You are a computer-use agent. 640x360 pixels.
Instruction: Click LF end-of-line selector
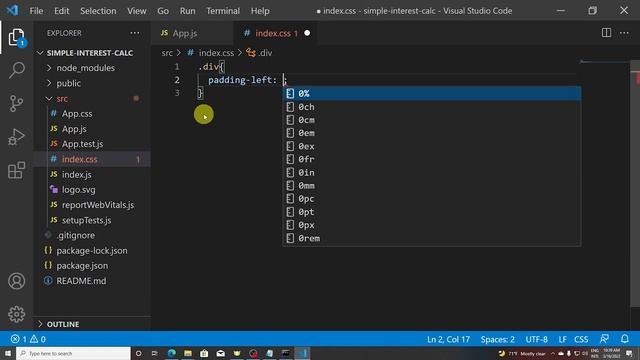[562, 339]
